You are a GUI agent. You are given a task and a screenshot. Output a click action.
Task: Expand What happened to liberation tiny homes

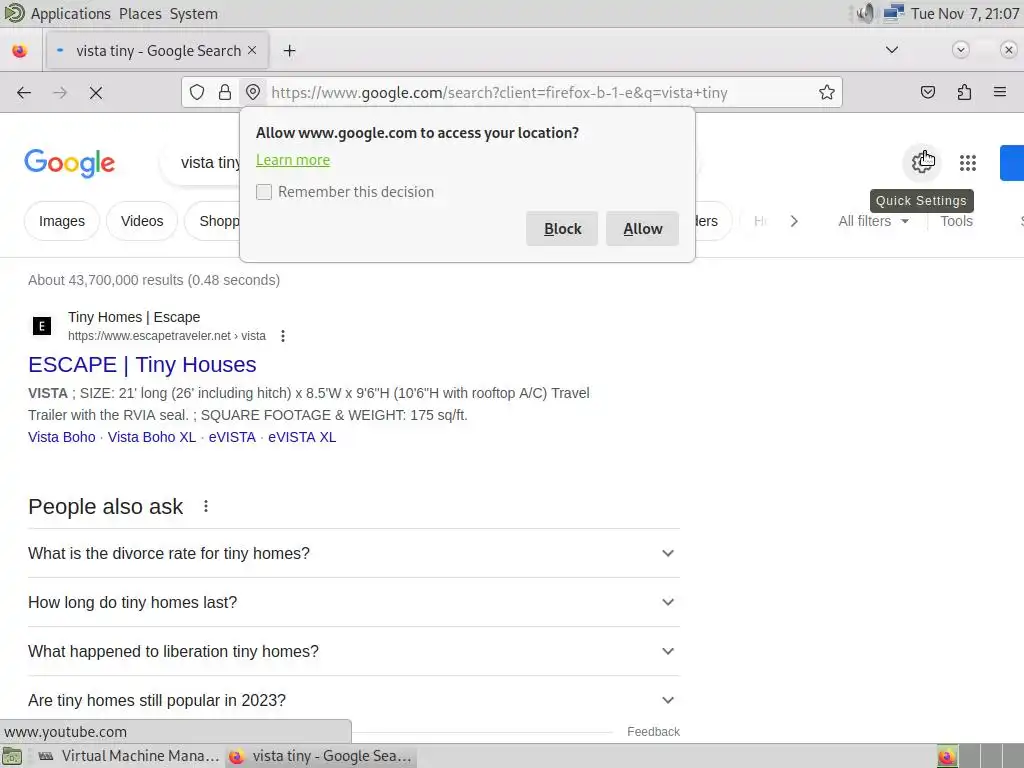(x=353, y=651)
